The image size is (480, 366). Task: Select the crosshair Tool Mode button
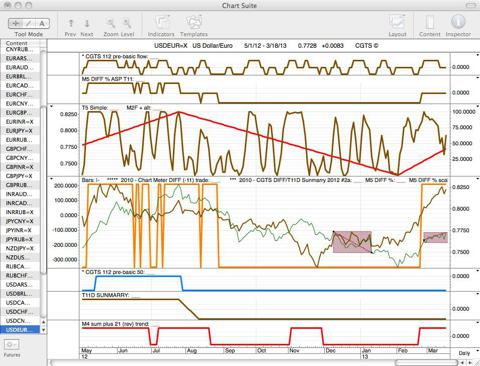(x=15, y=23)
